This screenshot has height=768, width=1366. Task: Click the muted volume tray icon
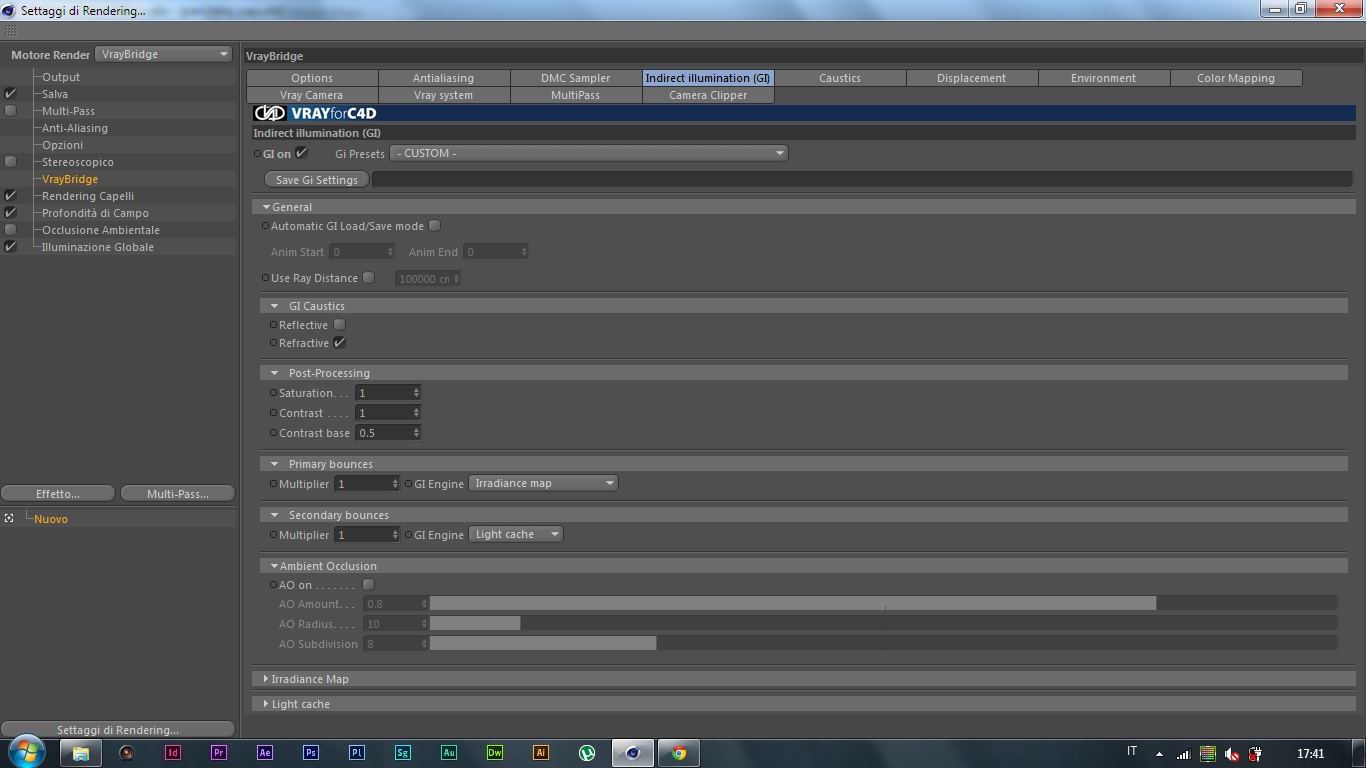coord(1232,754)
